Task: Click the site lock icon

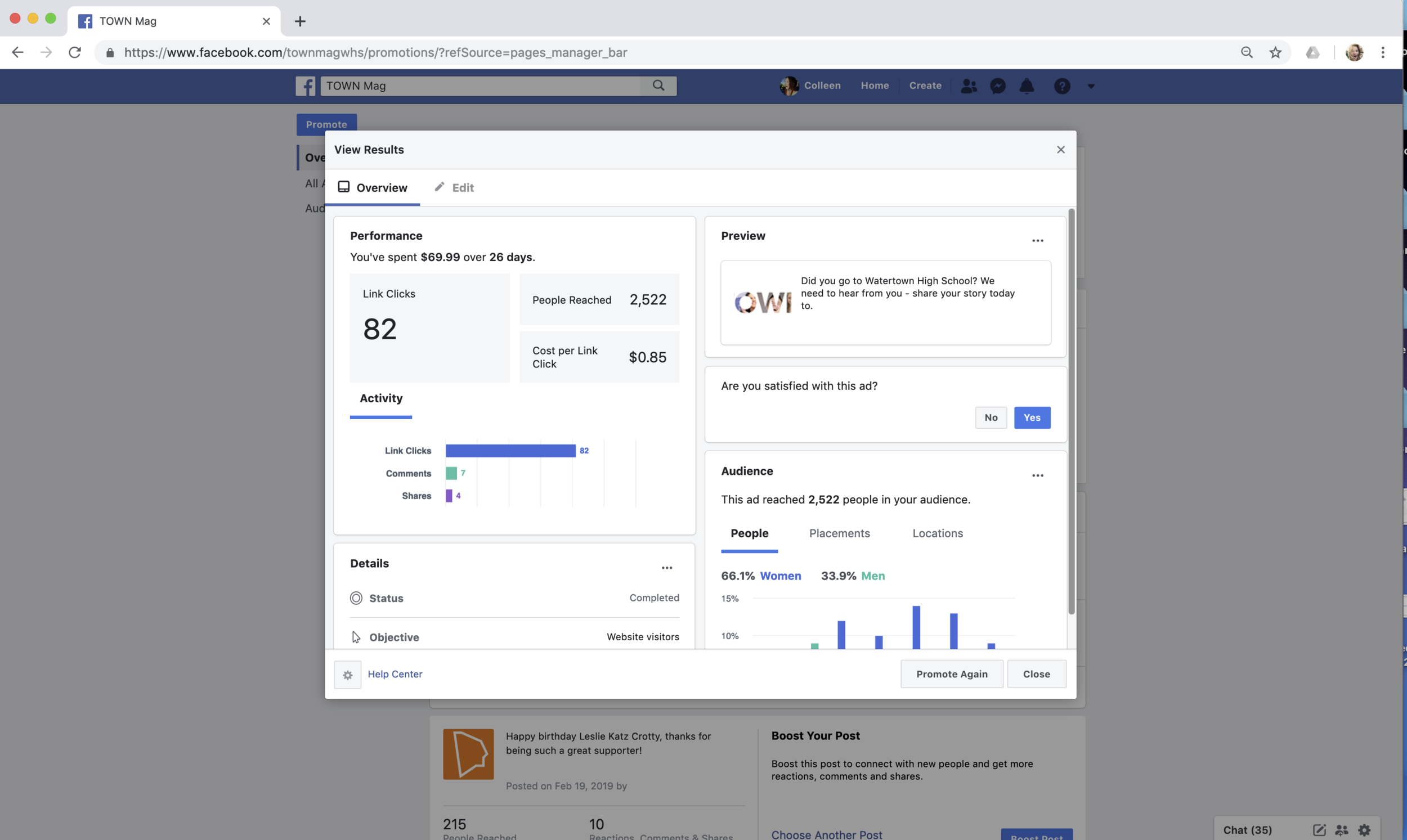Action: pos(110,53)
